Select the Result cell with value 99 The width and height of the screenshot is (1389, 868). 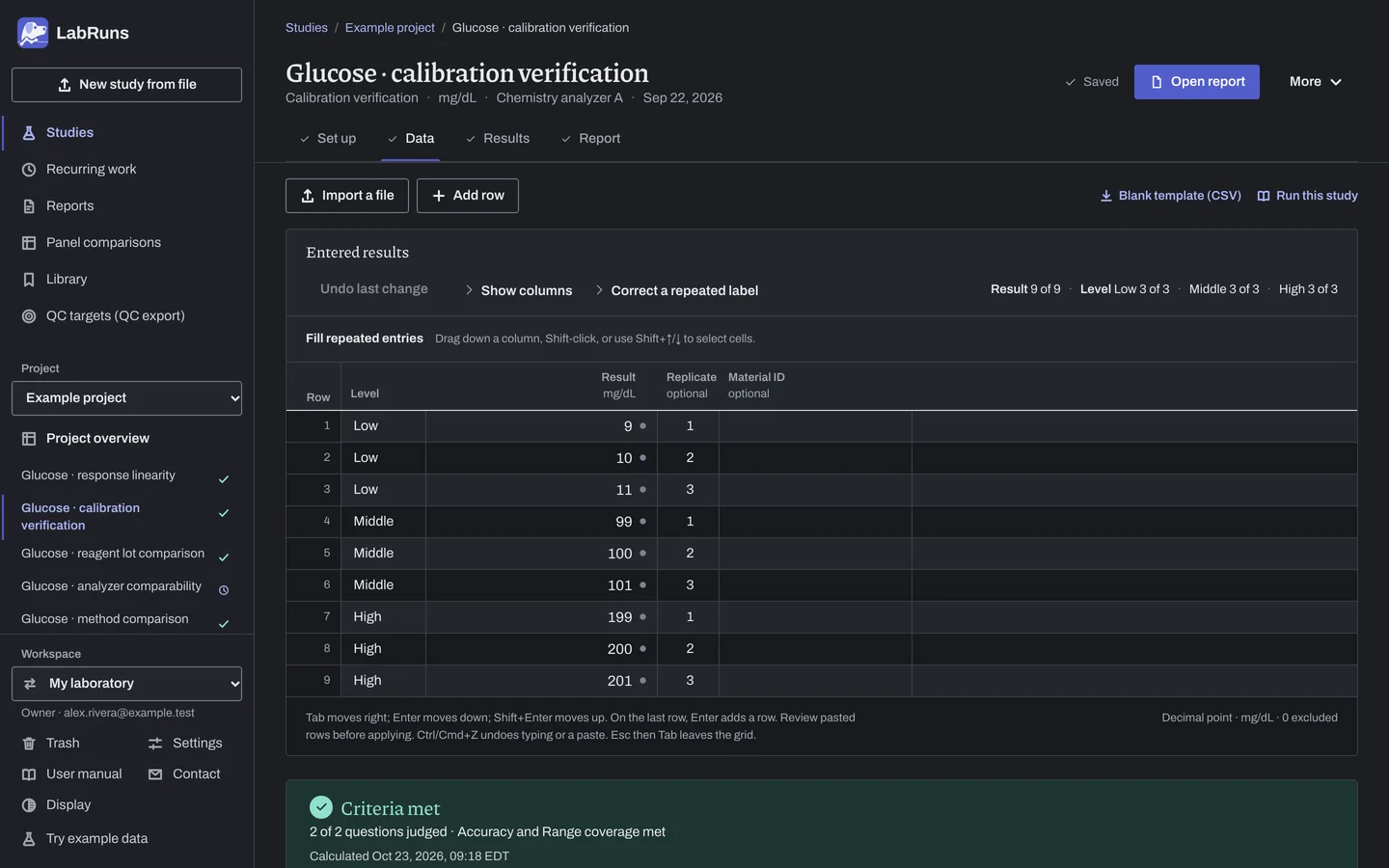click(x=541, y=522)
